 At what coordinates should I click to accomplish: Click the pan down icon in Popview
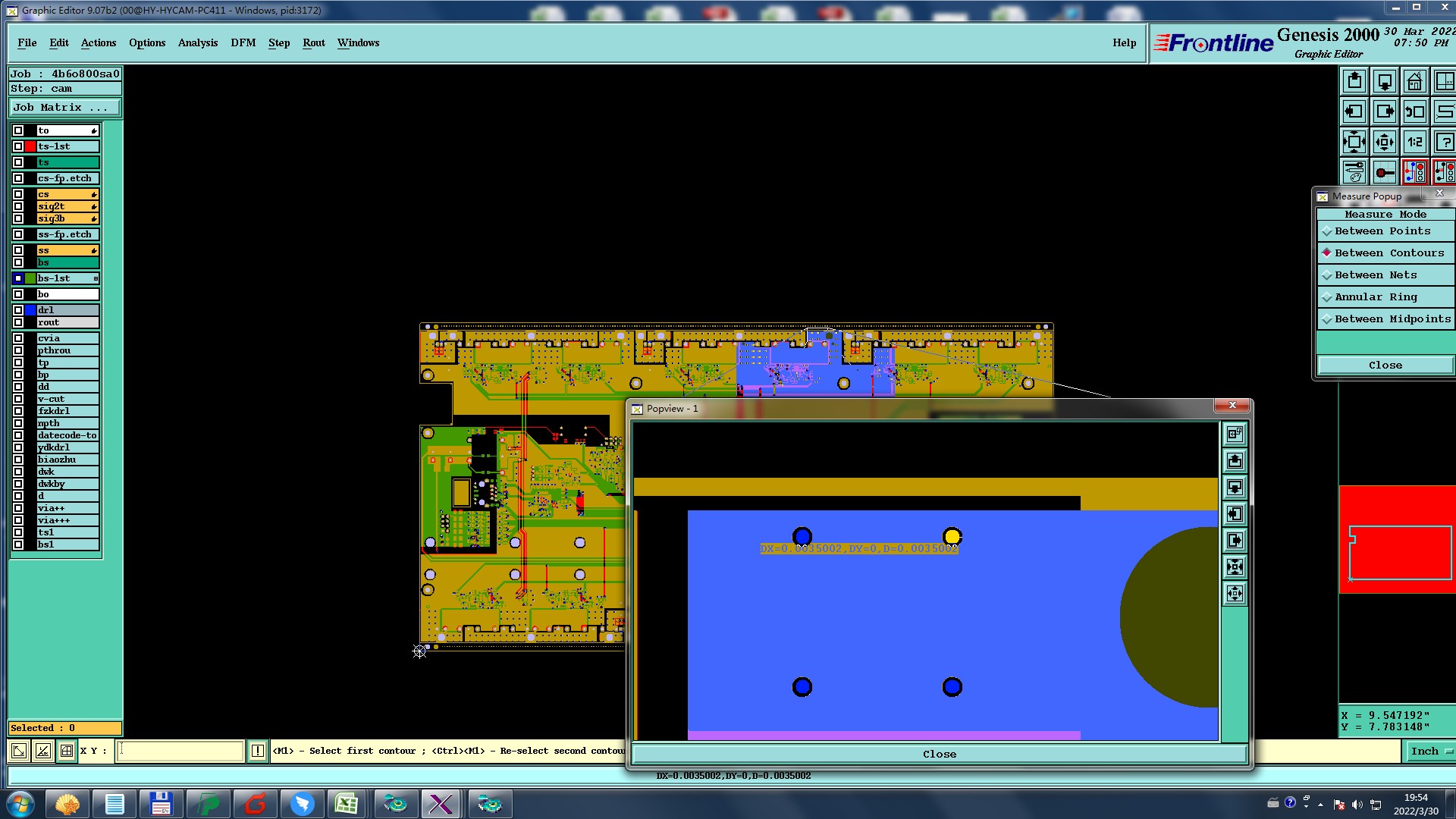1235,488
